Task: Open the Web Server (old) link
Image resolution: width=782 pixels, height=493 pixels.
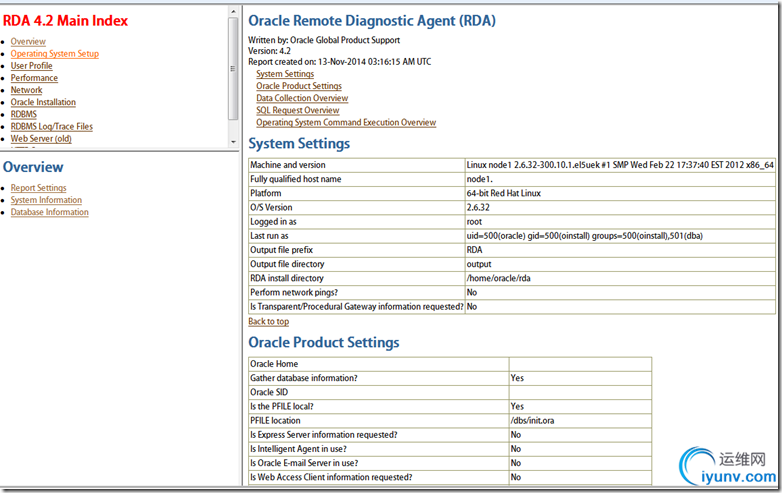Action: [x=41, y=139]
